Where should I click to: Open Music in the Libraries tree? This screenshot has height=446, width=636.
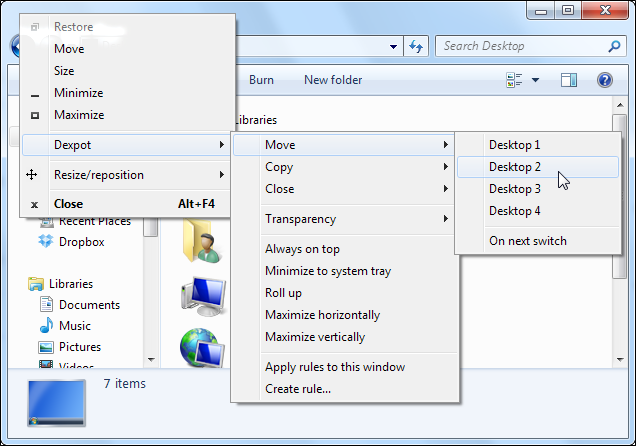75,326
